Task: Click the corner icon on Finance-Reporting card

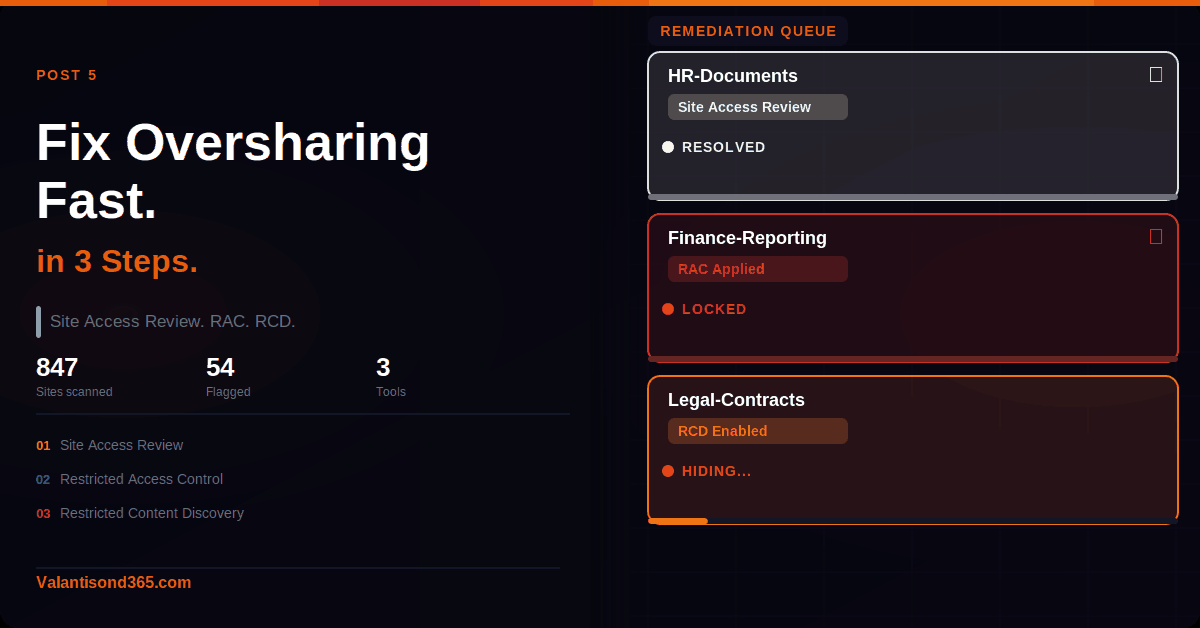Action: [x=1156, y=237]
